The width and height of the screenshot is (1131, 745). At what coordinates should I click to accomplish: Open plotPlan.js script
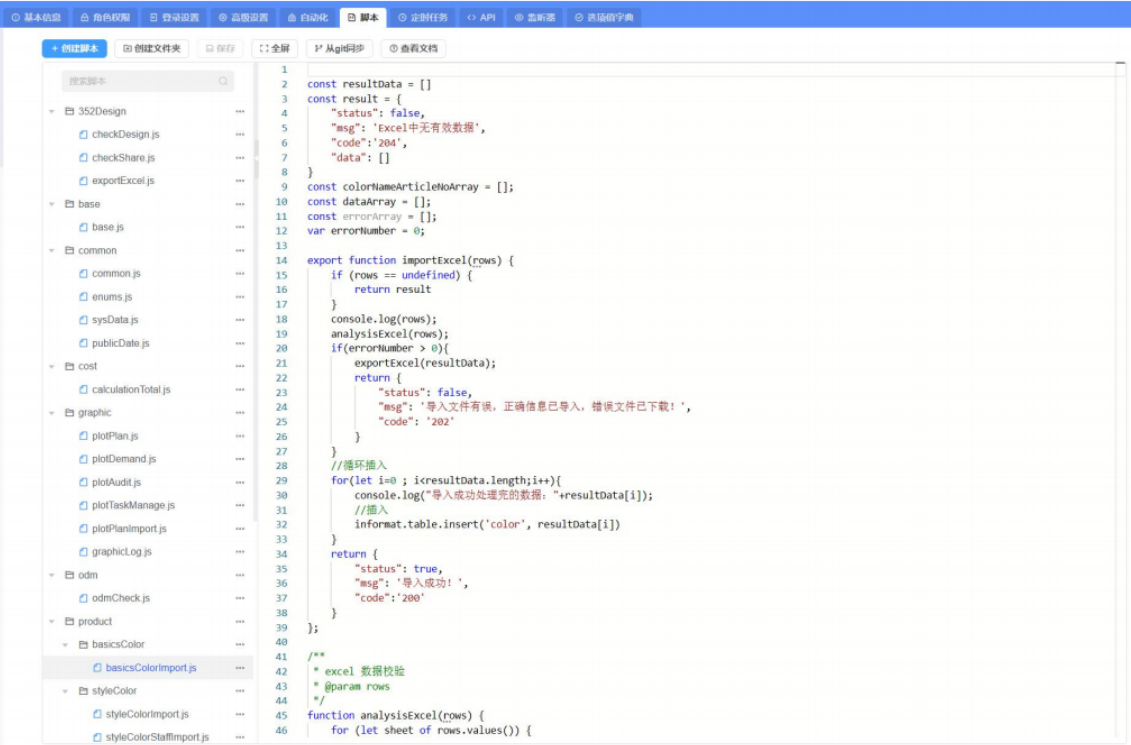click(x=115, y=436)
